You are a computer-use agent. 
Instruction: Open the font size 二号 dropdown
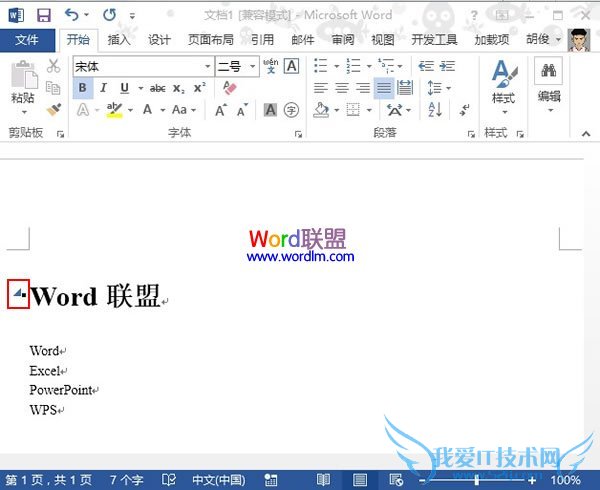253,66
